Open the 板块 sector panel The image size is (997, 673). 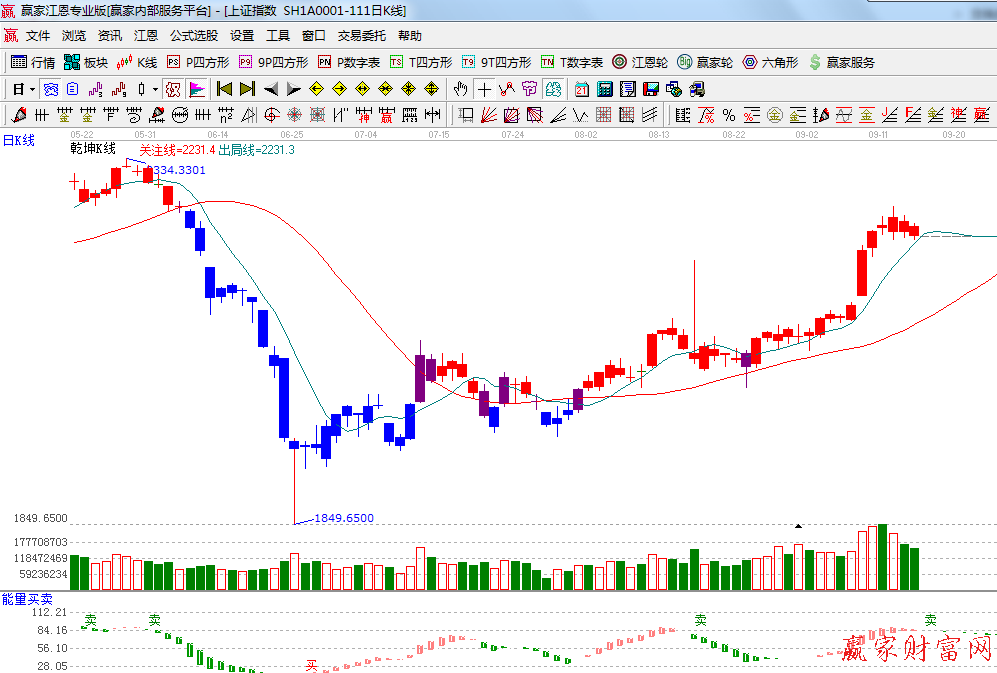[86, 62]
